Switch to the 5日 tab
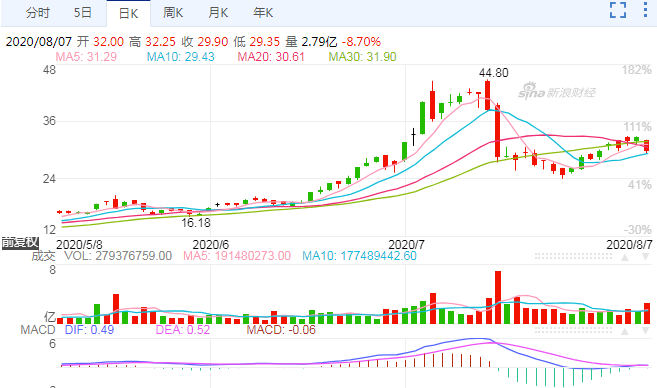657x388 pixels. click(x=83, y=13)
